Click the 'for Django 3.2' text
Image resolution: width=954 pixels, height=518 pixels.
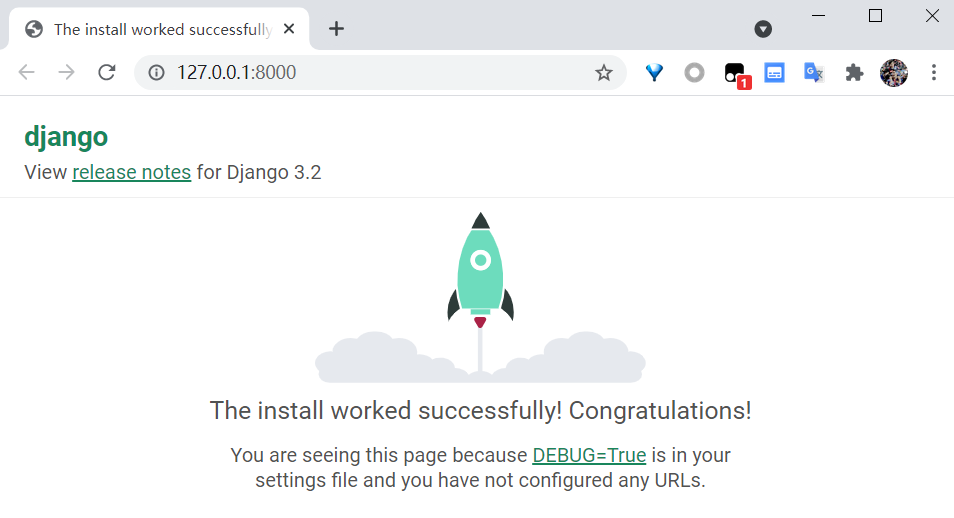259,172
